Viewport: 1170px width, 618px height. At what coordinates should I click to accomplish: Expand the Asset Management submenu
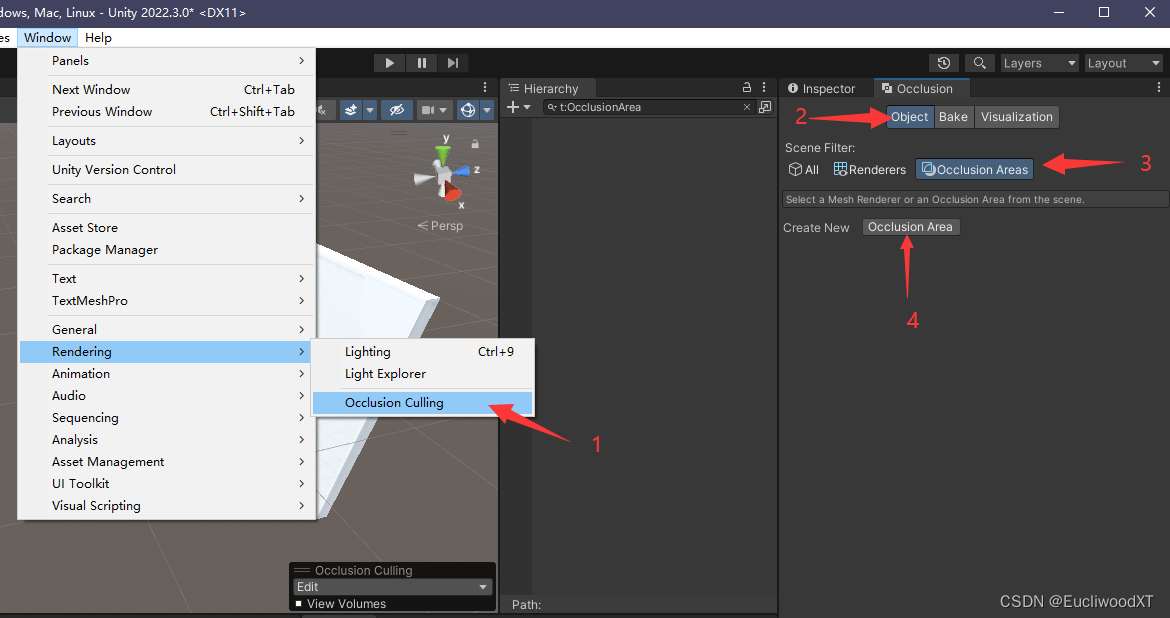pos(168,462)
